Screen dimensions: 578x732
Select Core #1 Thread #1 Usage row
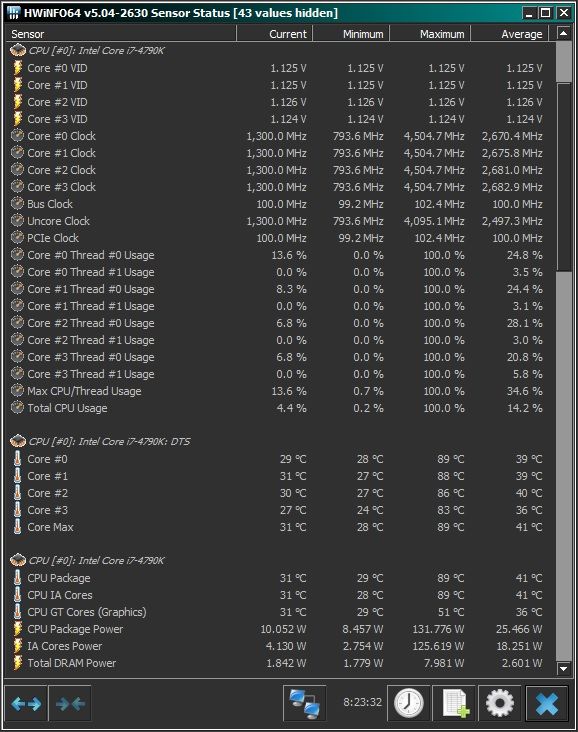[x=280, y=306]
